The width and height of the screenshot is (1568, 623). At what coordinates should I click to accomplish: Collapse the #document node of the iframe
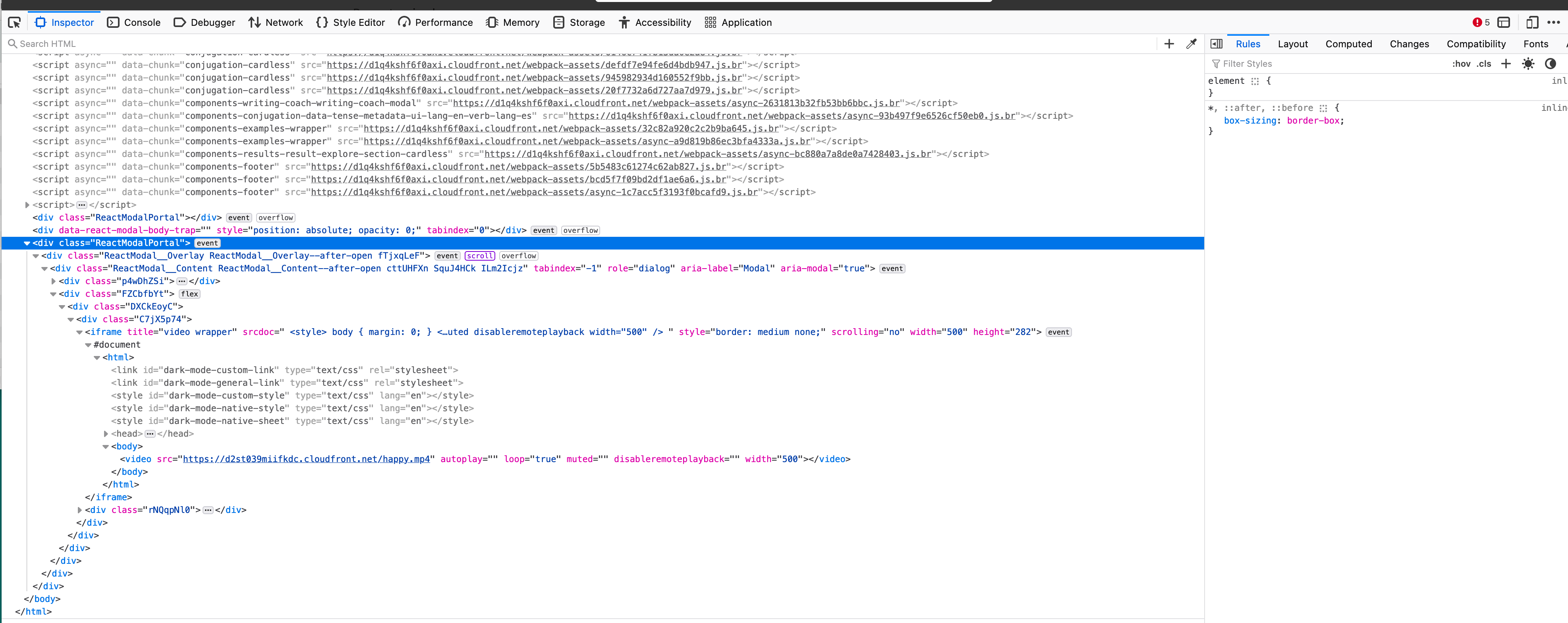(89, 345)
